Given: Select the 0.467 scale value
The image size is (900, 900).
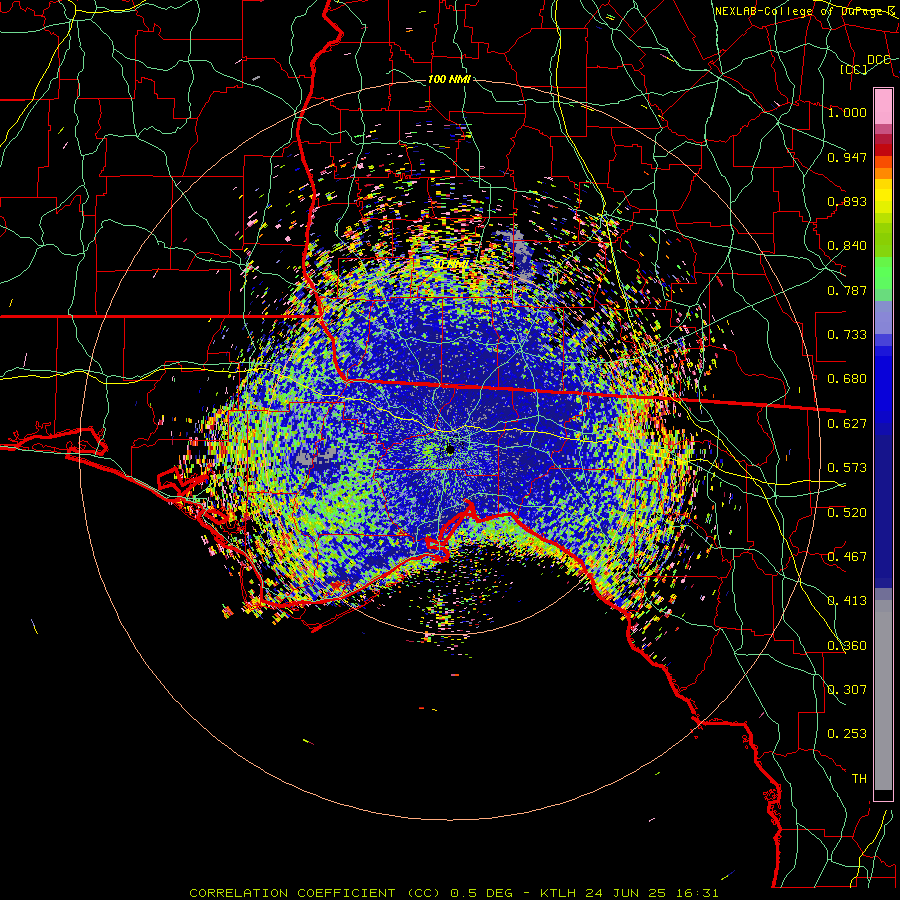Looking at the screenshot, I should tap(847, 557).
